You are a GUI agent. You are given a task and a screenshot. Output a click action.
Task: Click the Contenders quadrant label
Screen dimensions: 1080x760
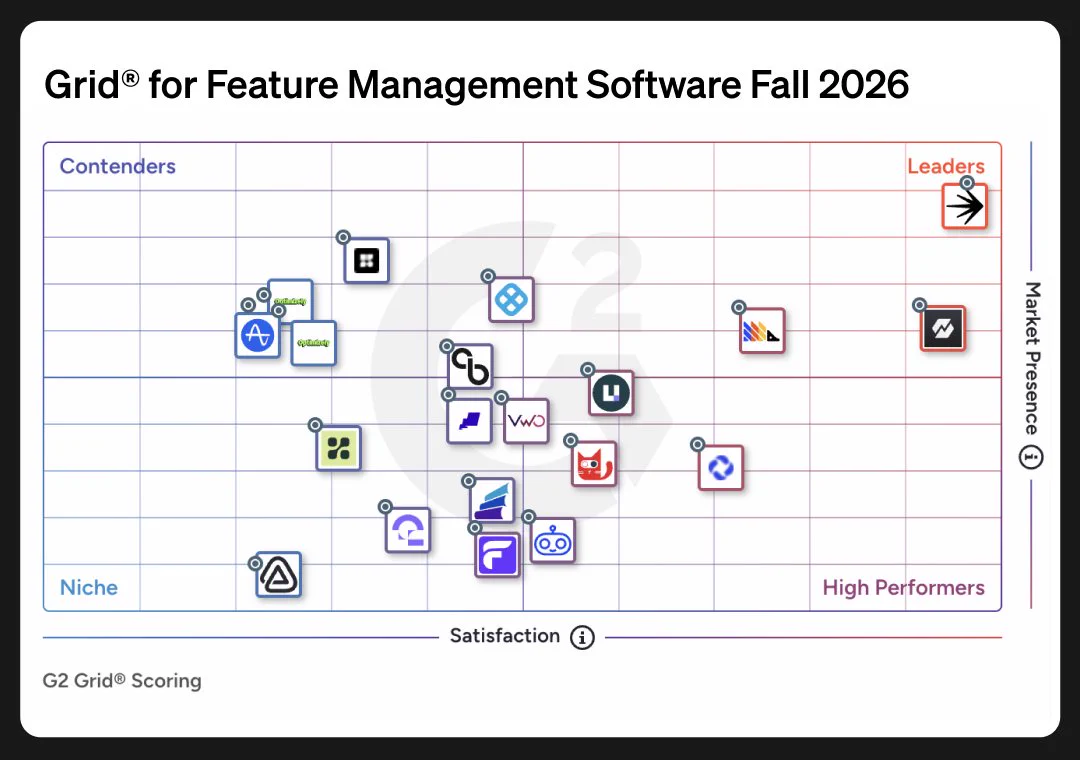pyautogui.click(x=118, y=166)
